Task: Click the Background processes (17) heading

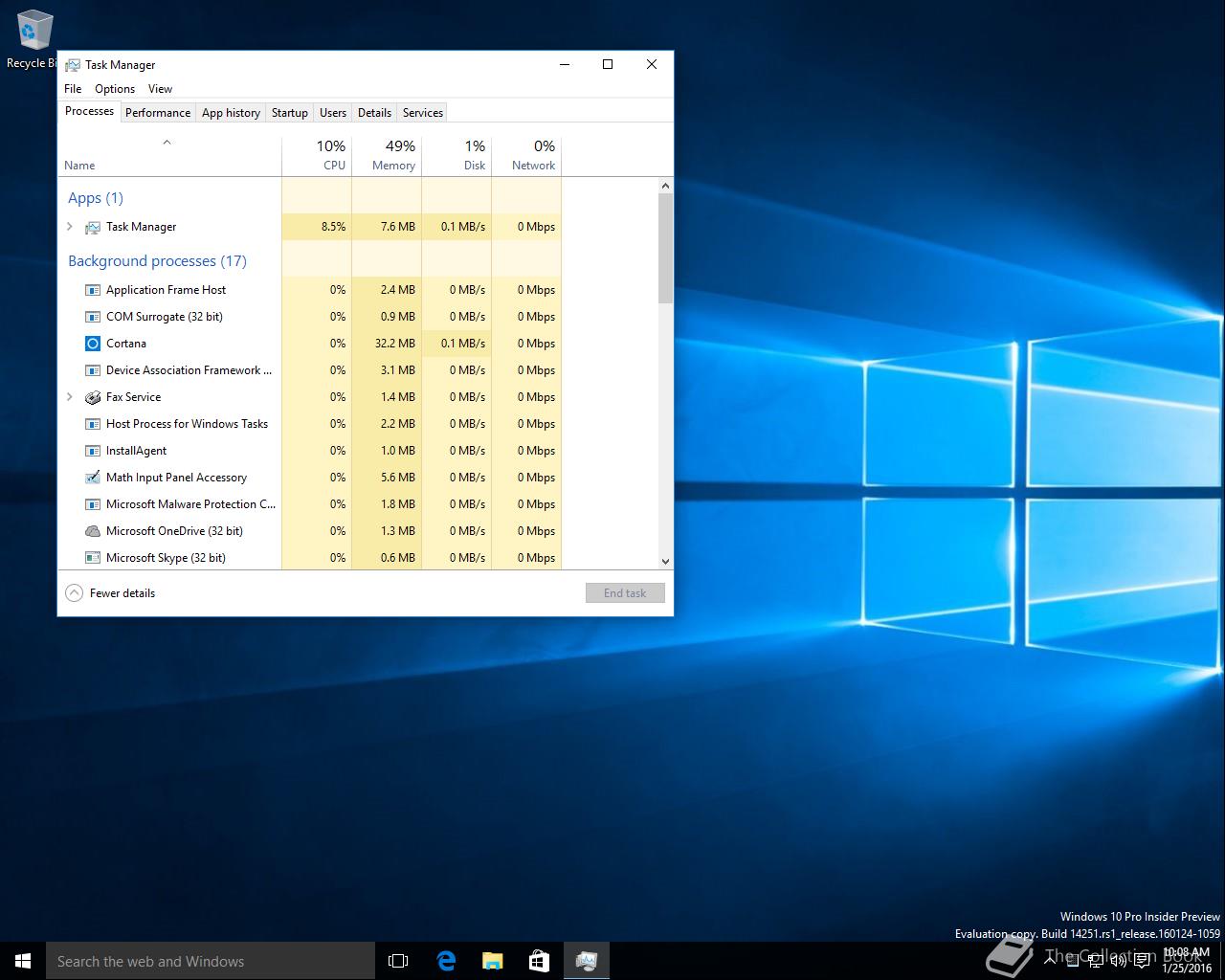Action: tap(157, 261)
